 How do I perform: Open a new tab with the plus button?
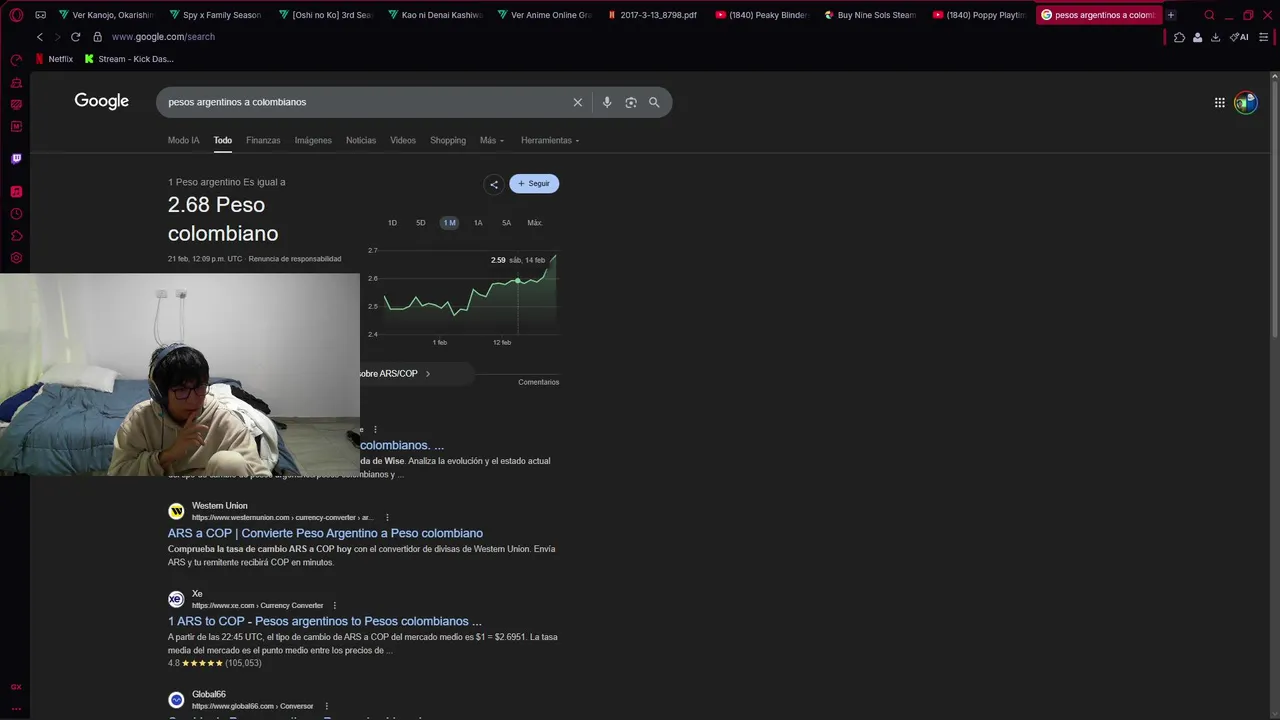pyautogui.click(x=1171, y=15)
